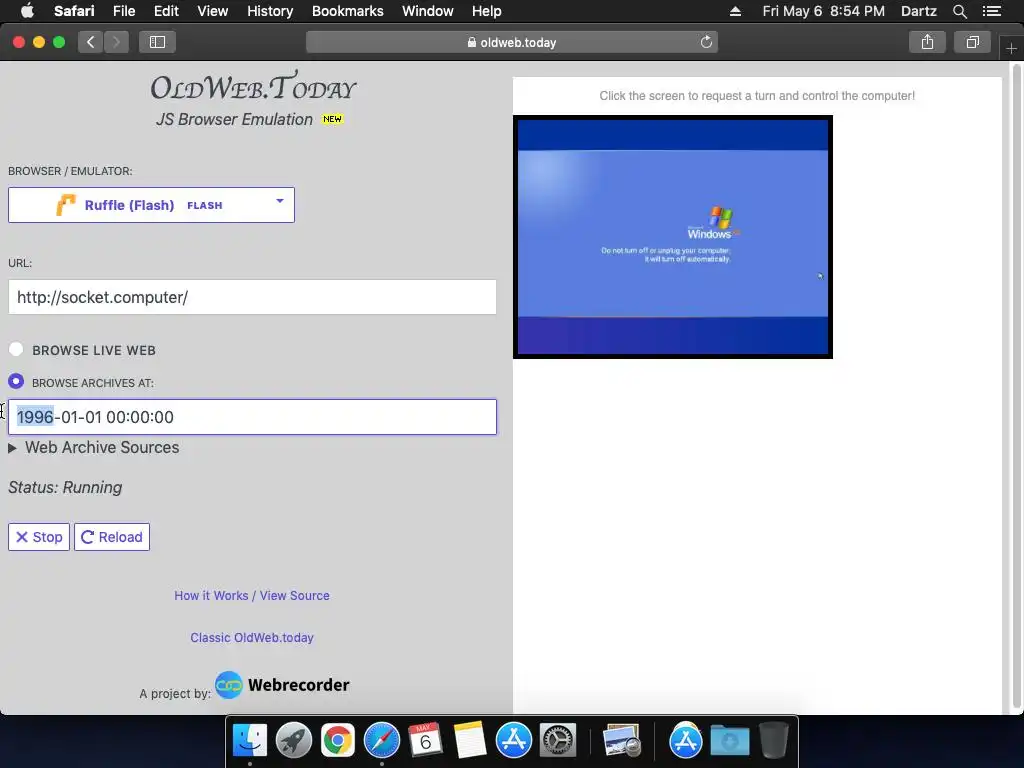Expand Web Archive Sources disclosure triangle
Viewport: 1024px width, 768px height.
tap(12, 448)
